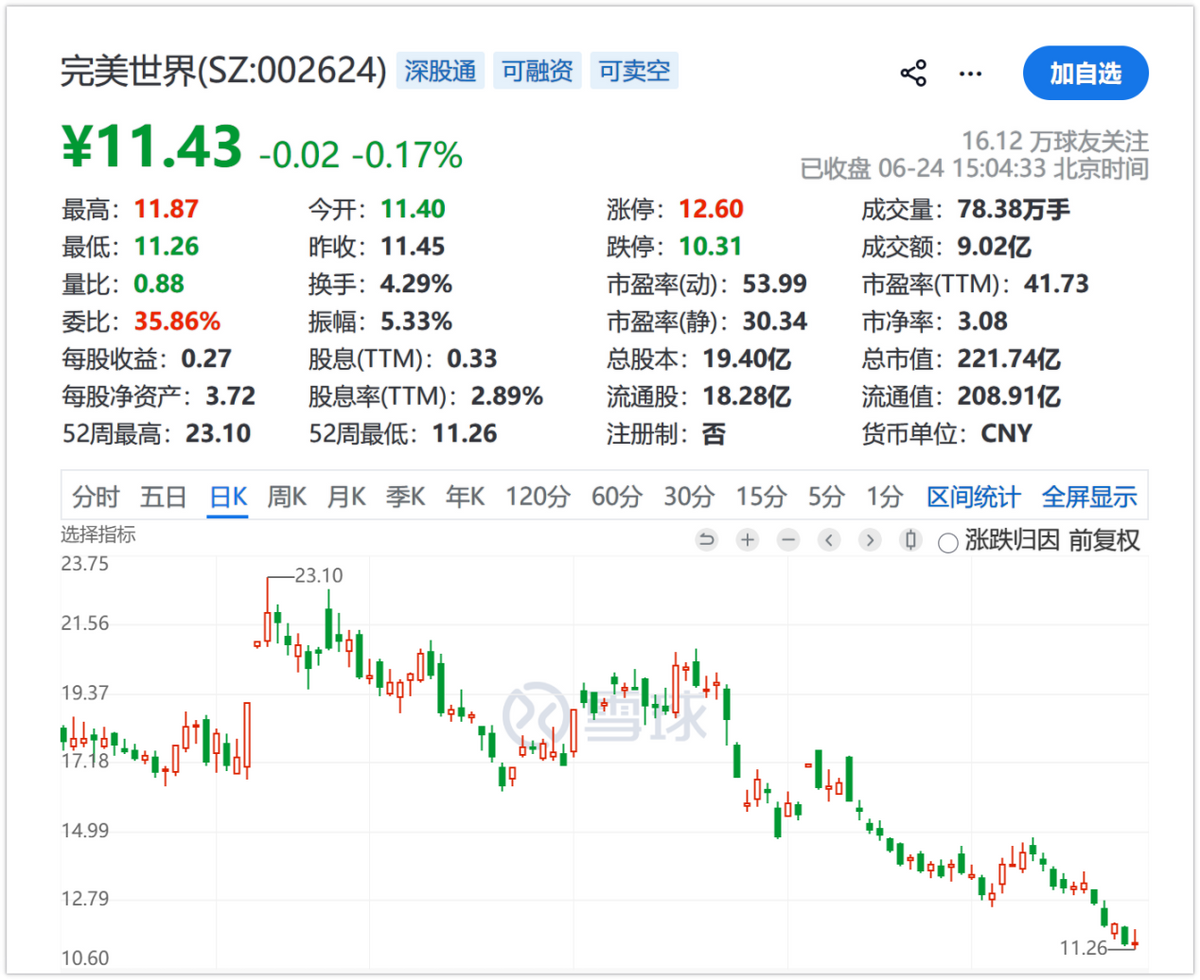1200x980 pixels.
Task: Switch to the 30分 chart tab
Action: 690,496
